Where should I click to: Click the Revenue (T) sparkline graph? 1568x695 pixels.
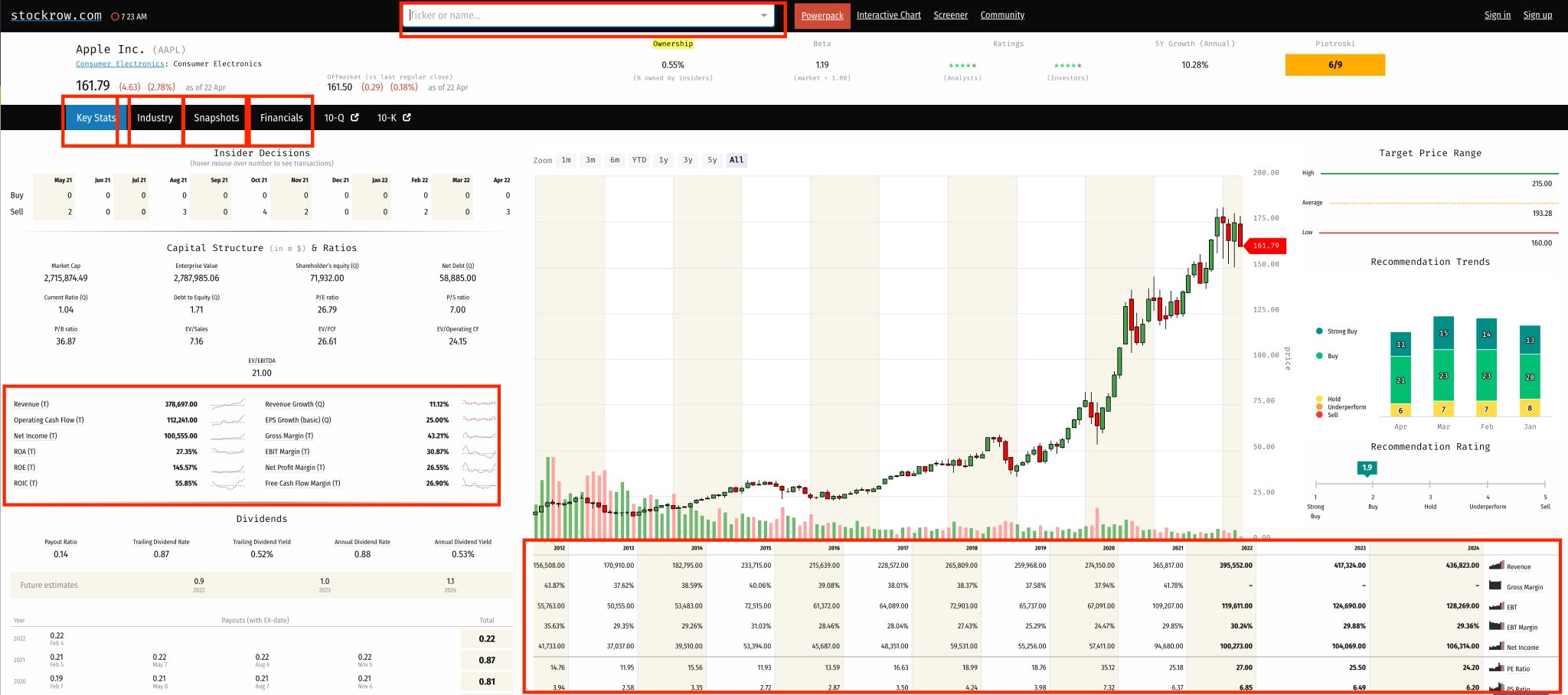[227, 404]
